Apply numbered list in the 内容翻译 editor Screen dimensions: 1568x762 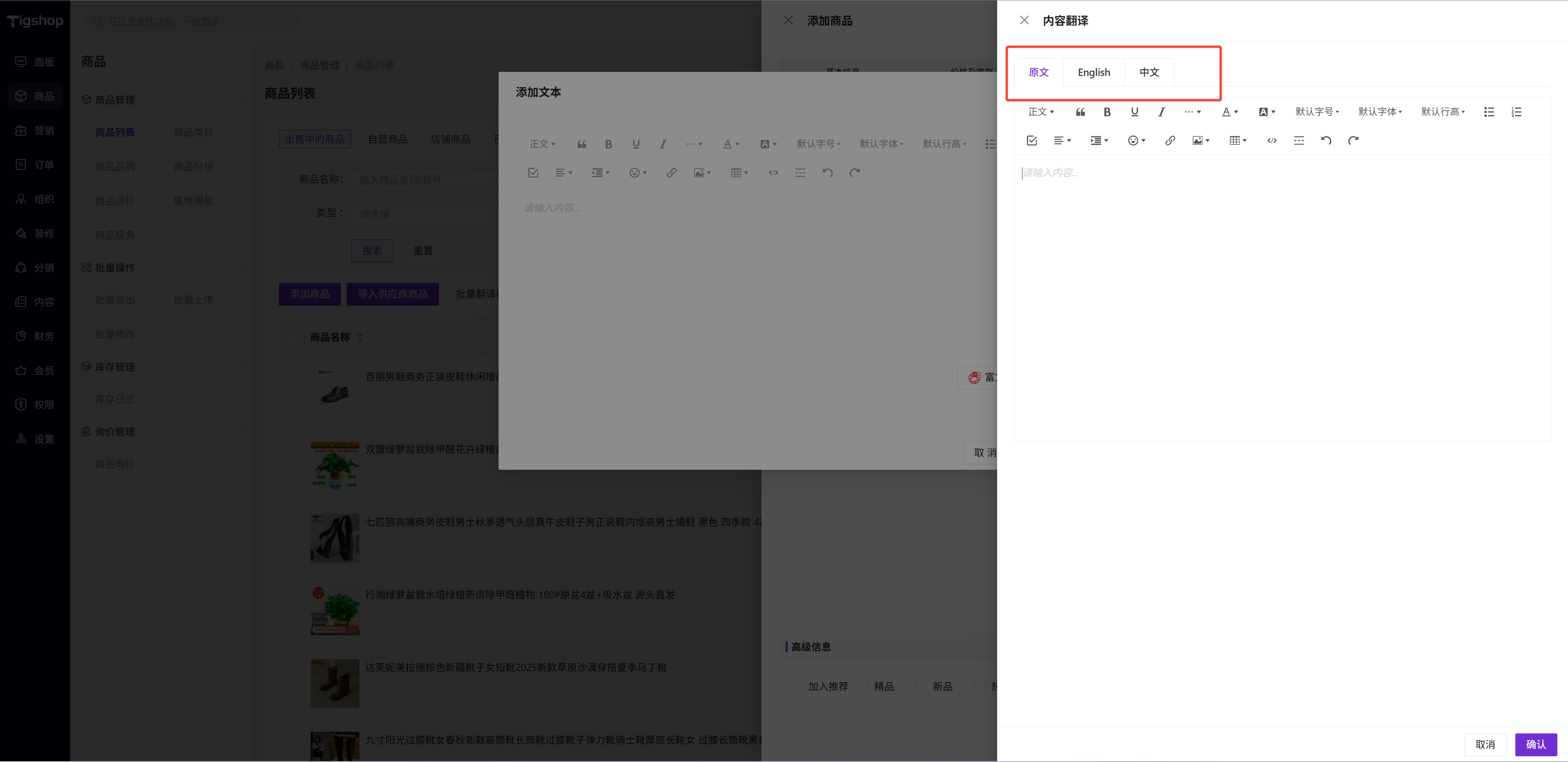(1516, 112)
